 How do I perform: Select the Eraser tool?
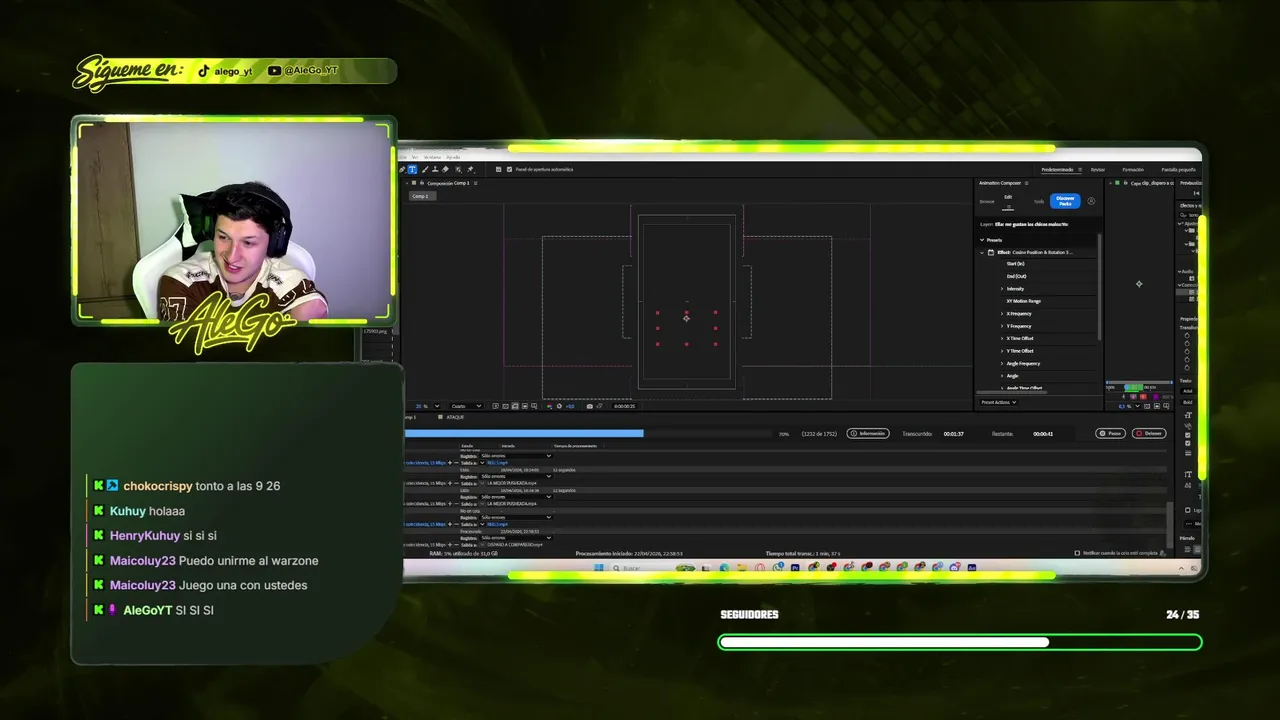[x=445, y=169]
